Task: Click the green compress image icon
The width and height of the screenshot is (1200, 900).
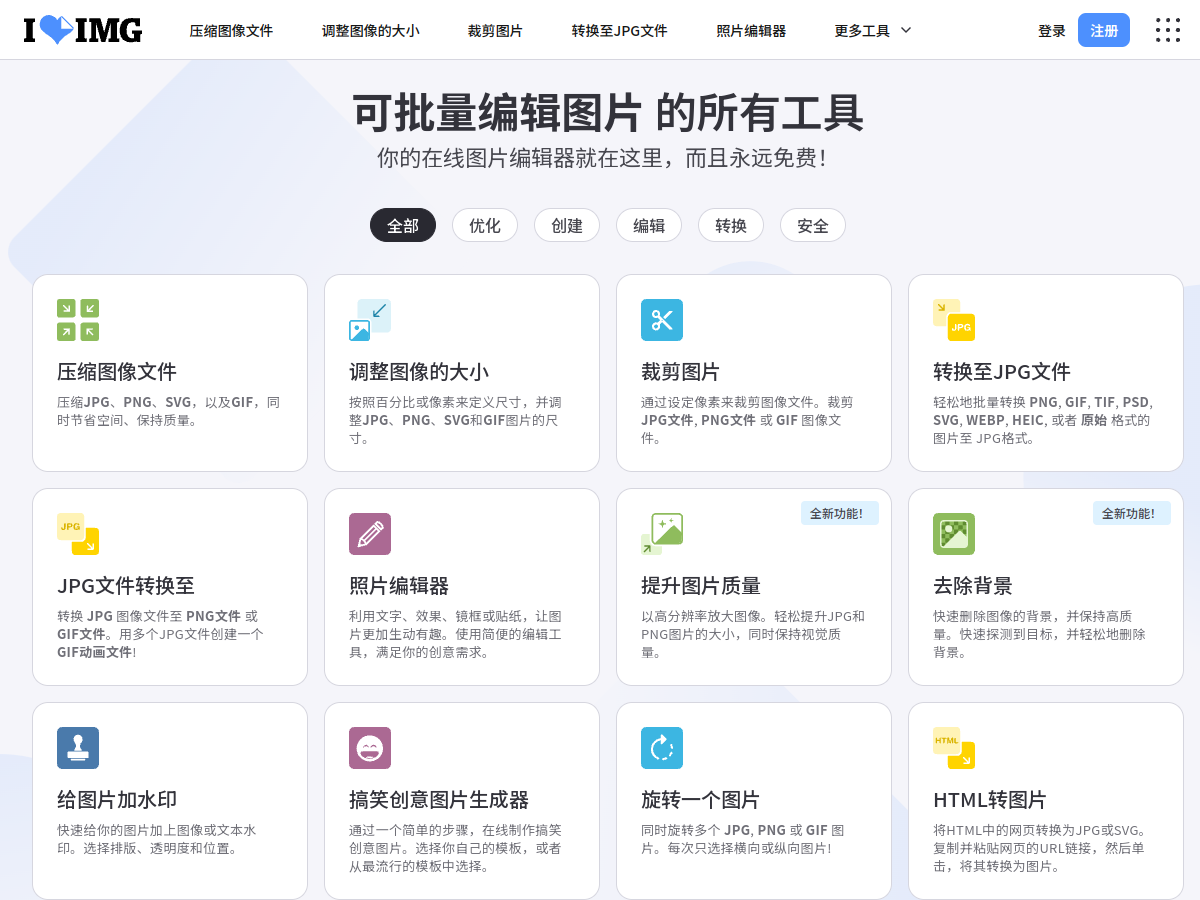Action: click(78, 320)
